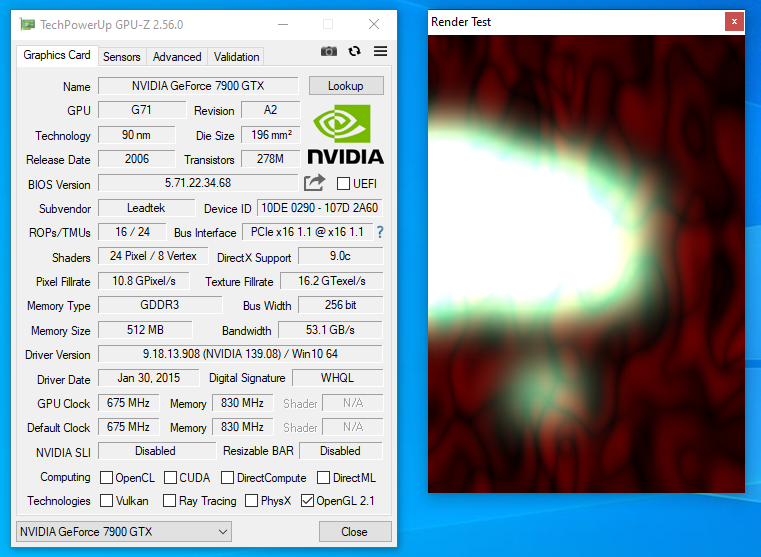This screenshot has height=557, width=761.
Task: Click the refresh arrows icon
Action: click(x=354, y=51)
